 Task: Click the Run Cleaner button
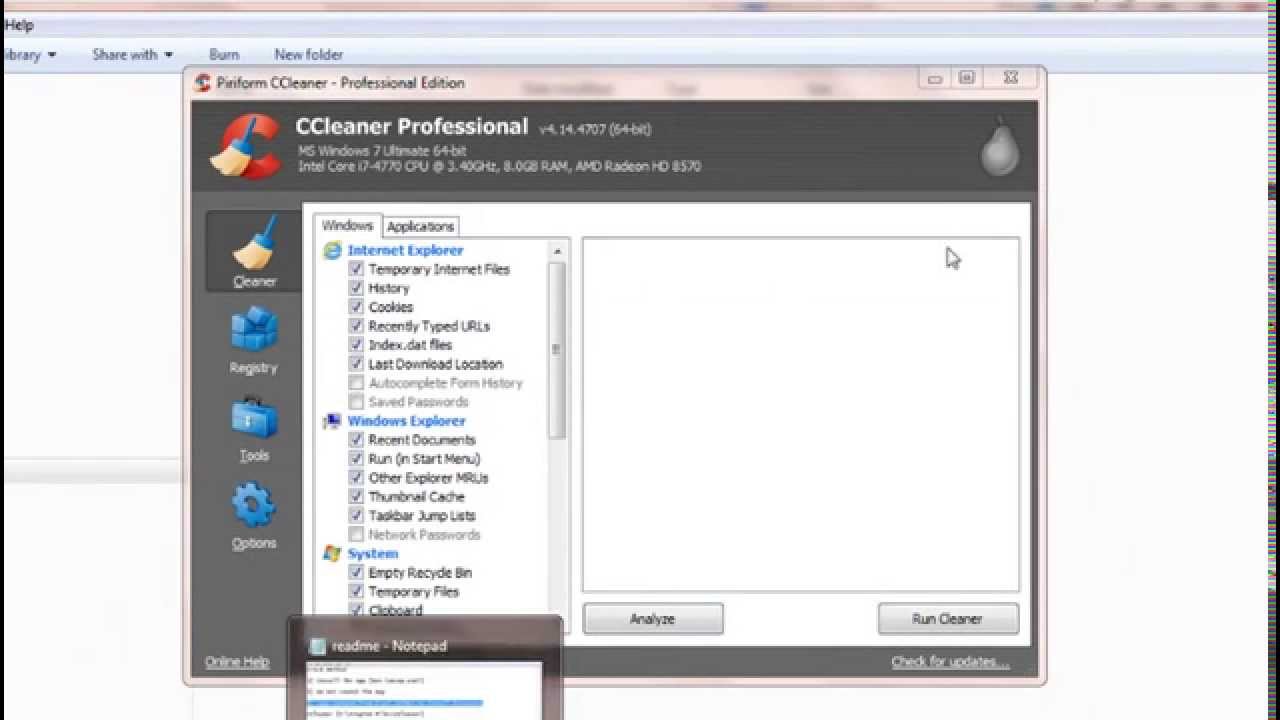(948, 619)
